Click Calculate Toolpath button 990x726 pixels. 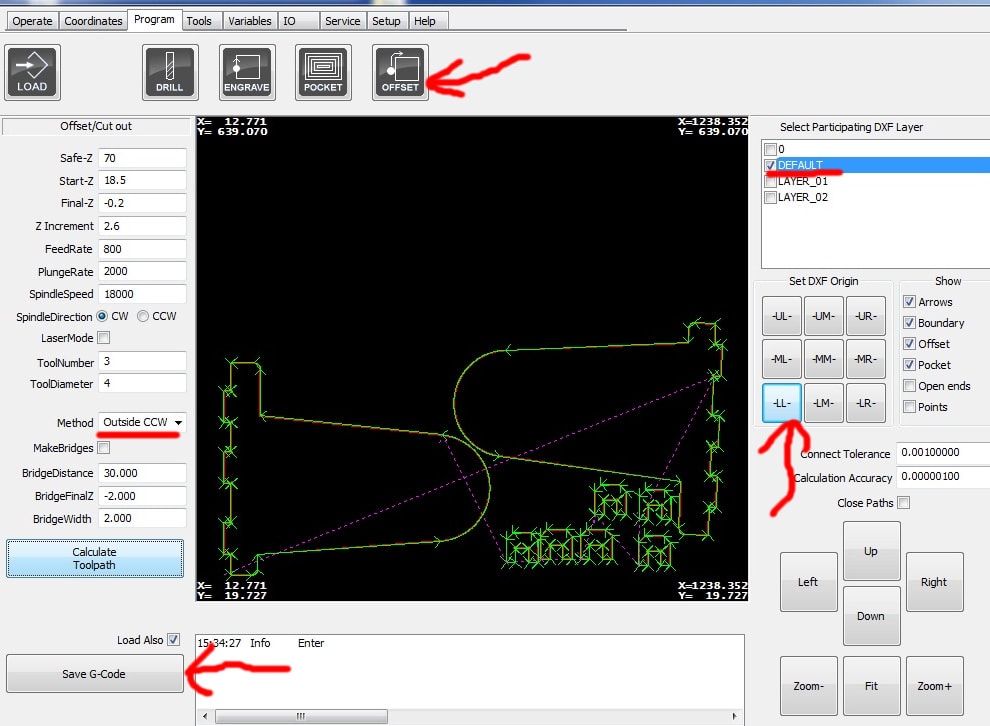(x=95, y=559)
